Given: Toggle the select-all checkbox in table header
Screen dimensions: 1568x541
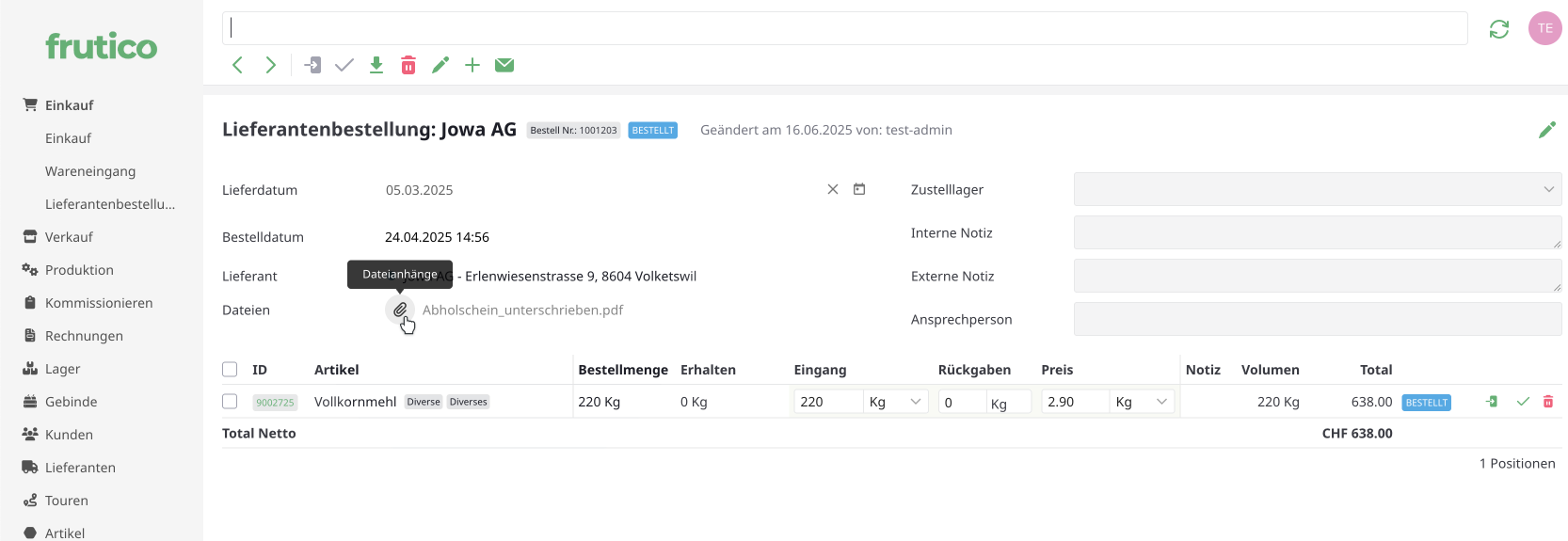Looking at the screenshot, I should coord(230,370).
